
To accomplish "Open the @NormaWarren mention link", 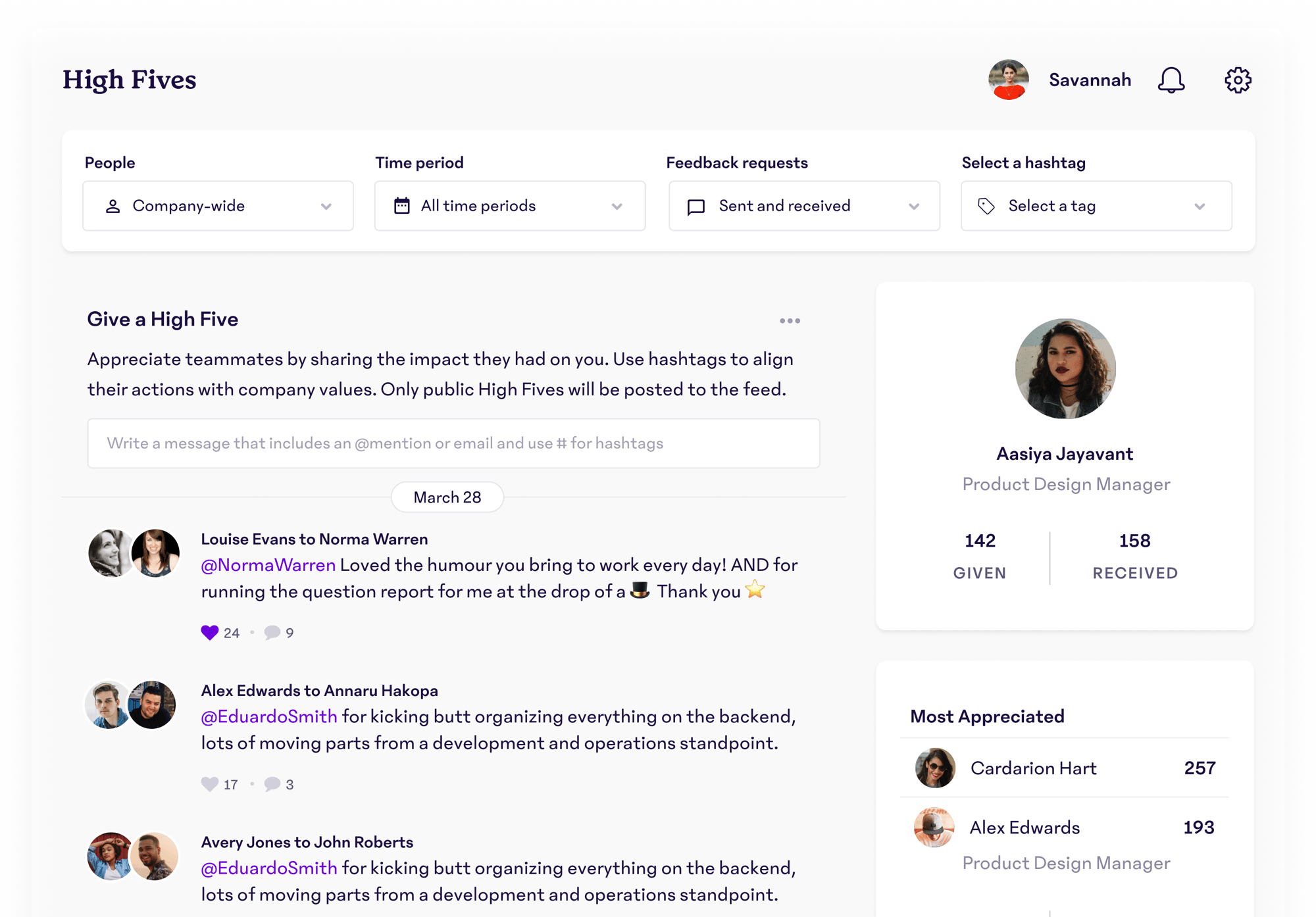I will click(x=268, y=565).
